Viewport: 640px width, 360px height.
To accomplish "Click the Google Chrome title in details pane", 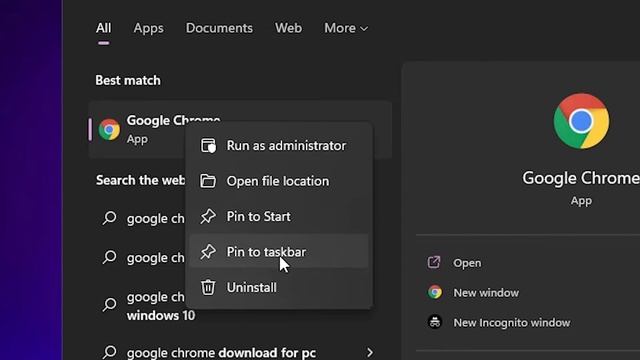I will point(581,178).
